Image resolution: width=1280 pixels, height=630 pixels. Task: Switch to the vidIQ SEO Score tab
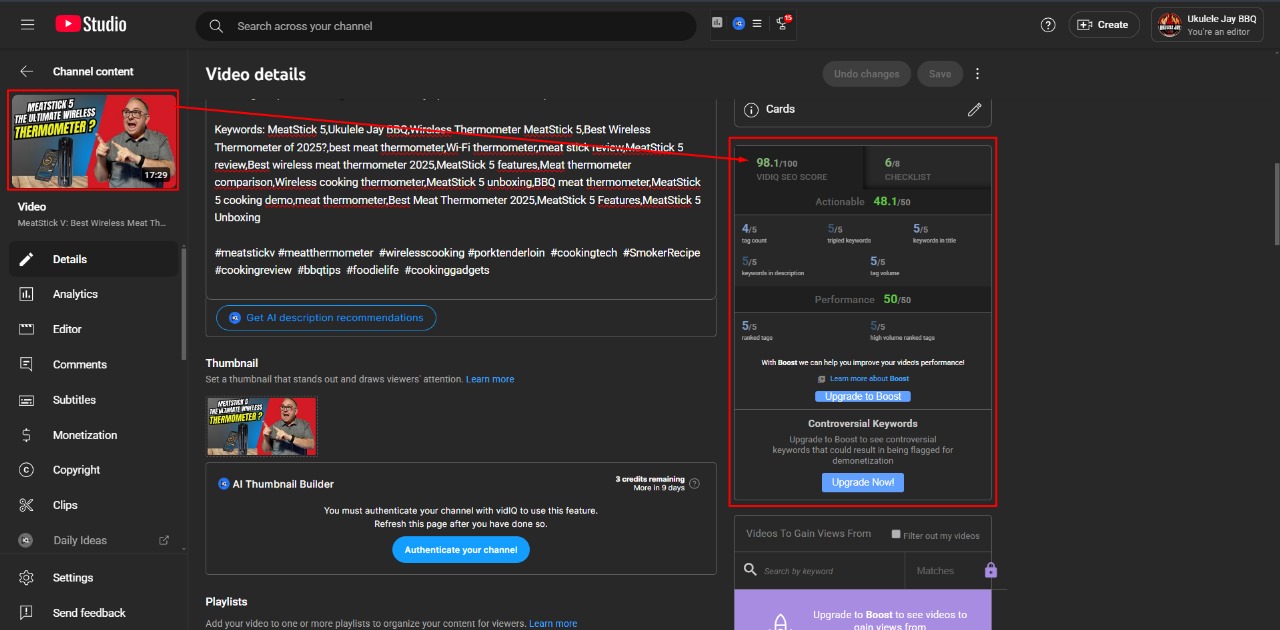[799, 168]
